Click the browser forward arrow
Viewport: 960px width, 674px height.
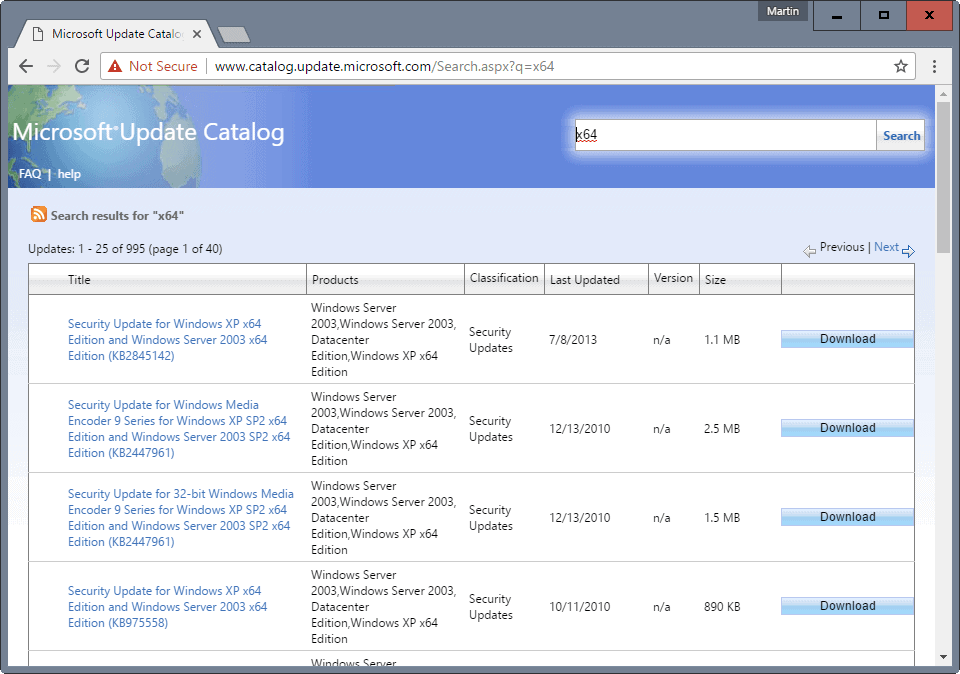pyautogui.click(x=54, y=66)
